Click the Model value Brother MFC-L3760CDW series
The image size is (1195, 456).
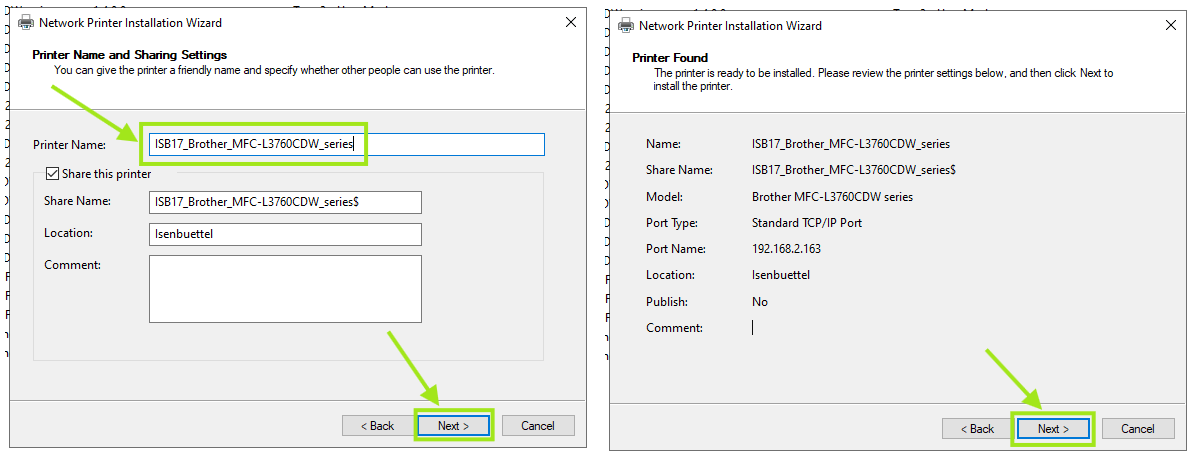[x=832, y=197]
